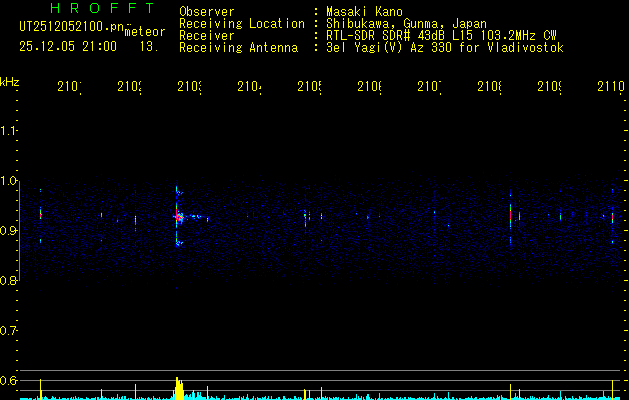Click the HROFFT title text
Viewport: 629px width, 400px height.
(102, 8)
